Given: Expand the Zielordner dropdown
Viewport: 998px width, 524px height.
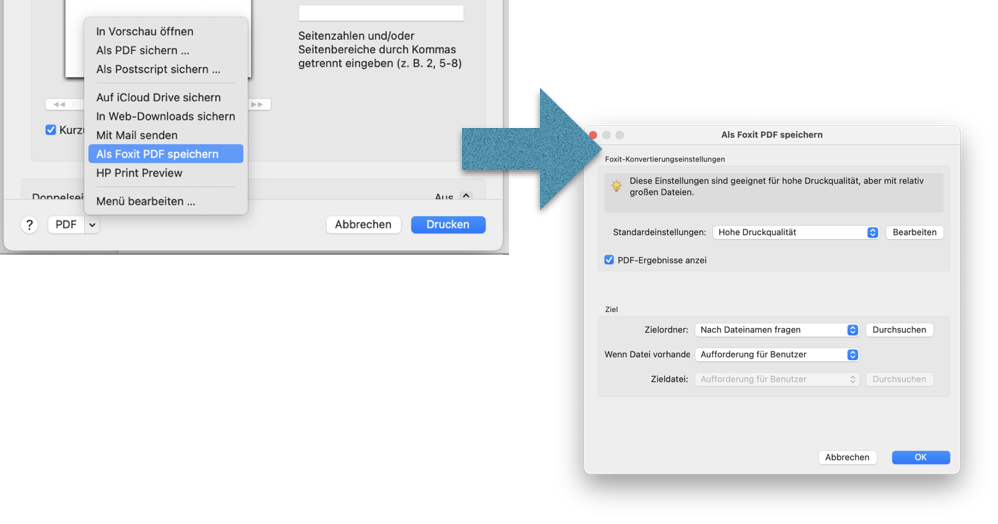Looking at the screenshot, I should click(x=777, y=330).
